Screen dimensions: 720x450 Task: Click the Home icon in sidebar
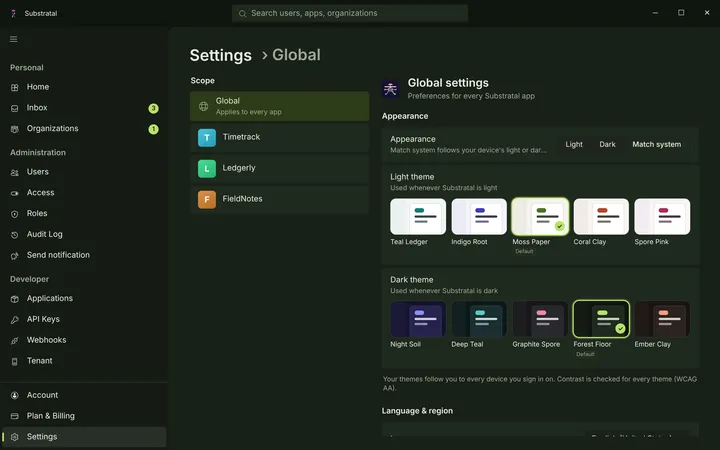(15, 87)
